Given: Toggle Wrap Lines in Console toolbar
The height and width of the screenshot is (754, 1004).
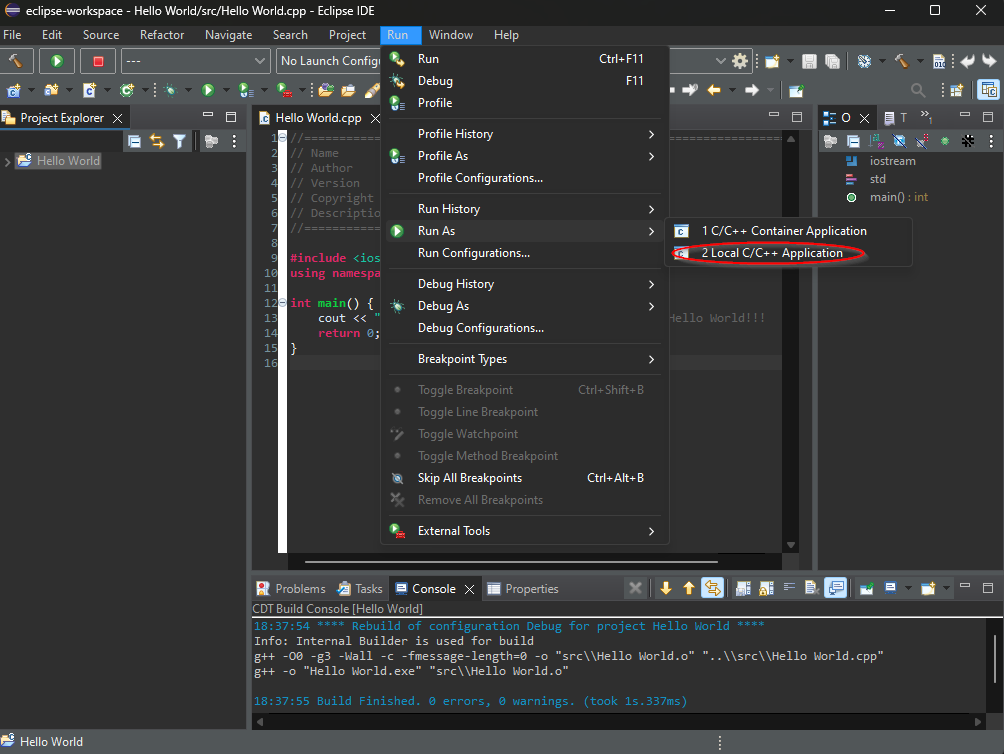Looking at the screenshot, I should [x=789, y=588].
